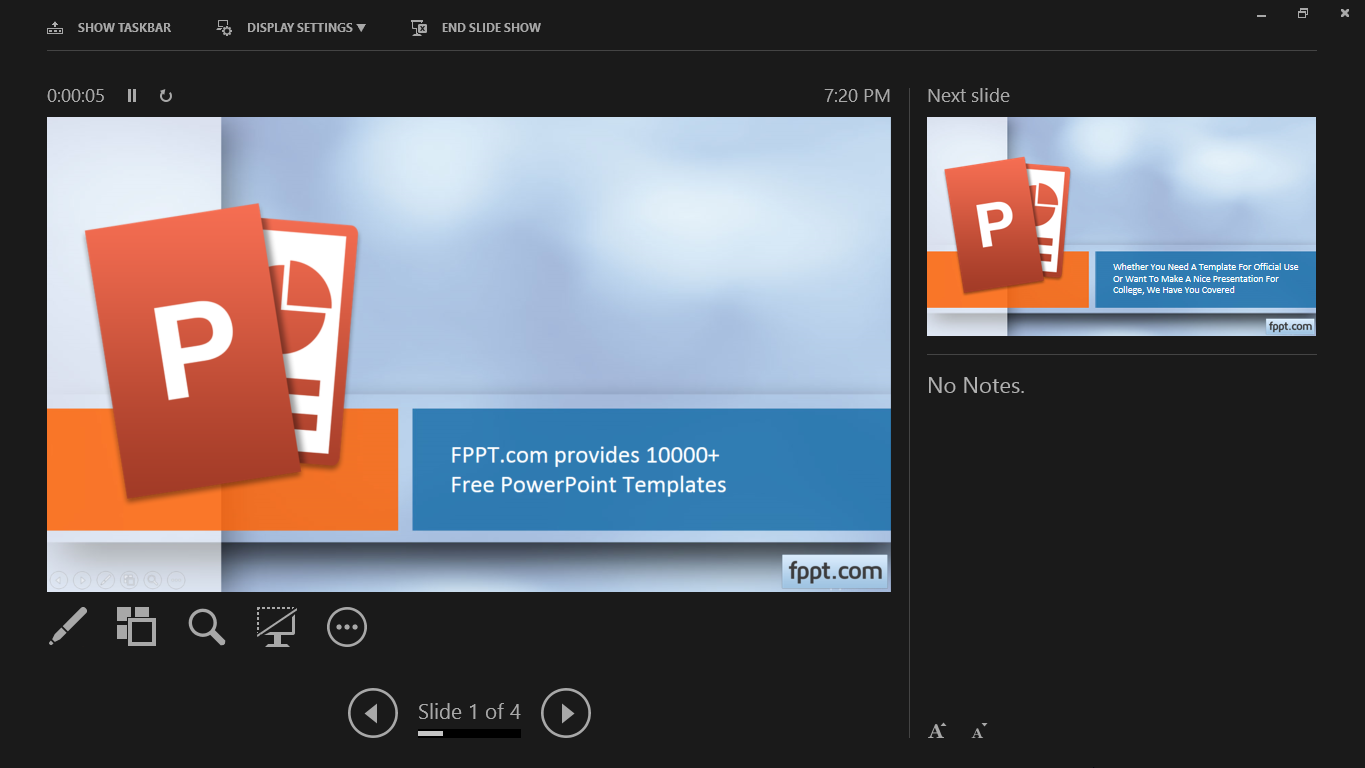Viewport: 1365px width, 768px height.
Task: Click the No Notes area
Action: tap(975, 385)
